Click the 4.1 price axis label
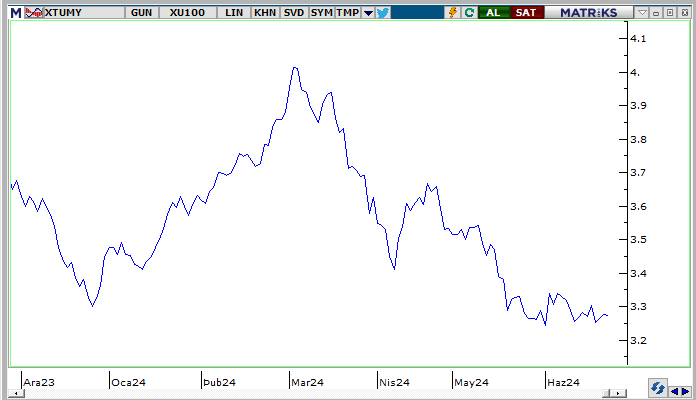The image size is (696, 400). pos(638,39)
